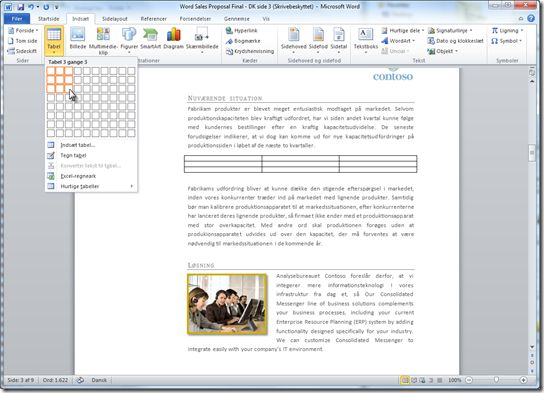The height and width of the screenshot is (393, 544).
Task: Toggle the Tabel button in ribbon
Action: click(x=54, y=41)
